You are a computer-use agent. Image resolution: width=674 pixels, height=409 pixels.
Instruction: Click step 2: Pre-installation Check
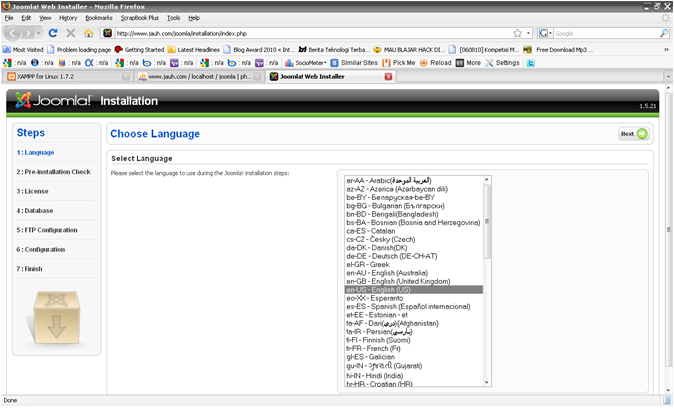click(x=53, y=172)
